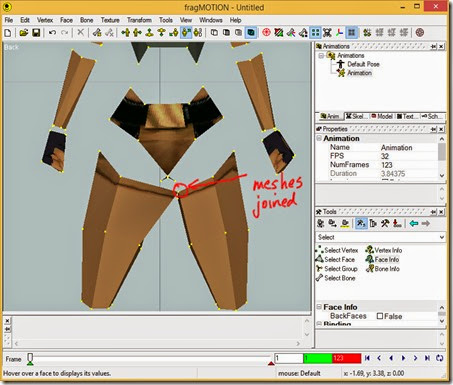Select the Select Face tool
The height and width of the screenshot is (385, 453).
(x=335, y=259)
